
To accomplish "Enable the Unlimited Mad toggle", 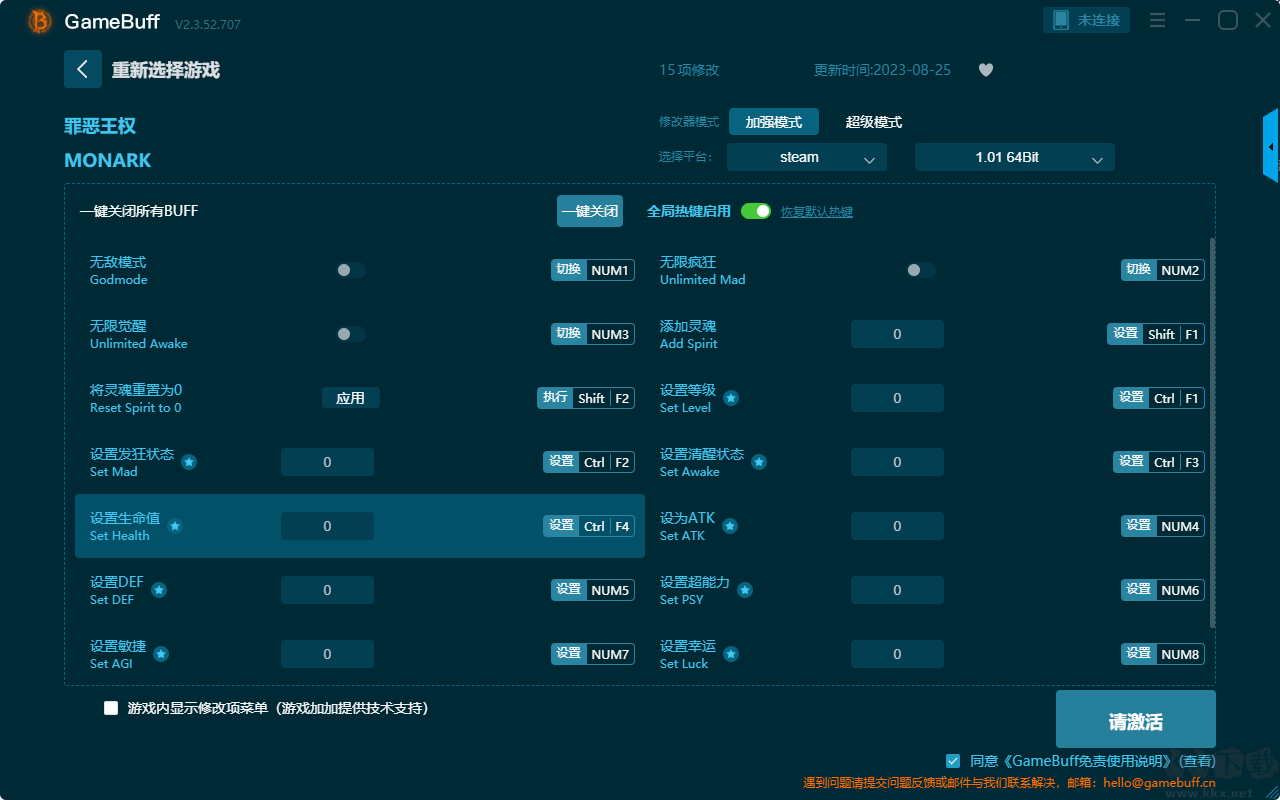I will [x=921, y=270].
